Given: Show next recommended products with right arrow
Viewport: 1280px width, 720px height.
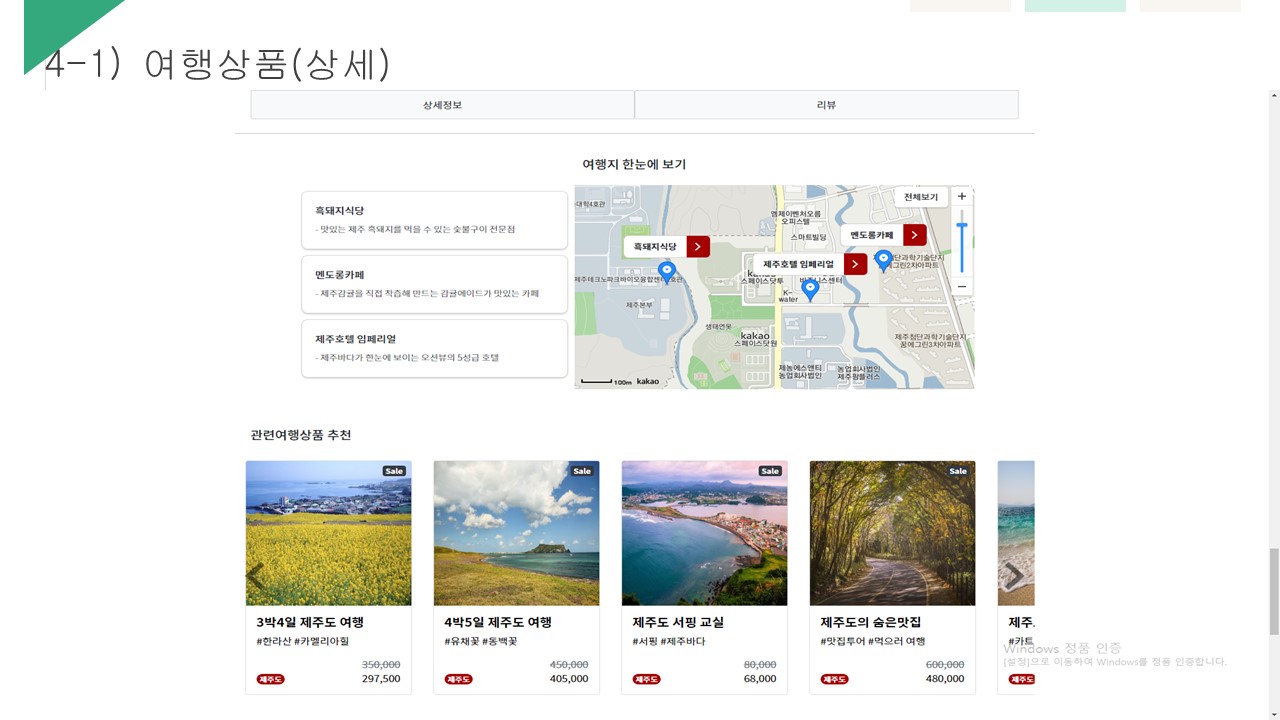Looking at the screenshot, I should click(x=1014, y=576).
